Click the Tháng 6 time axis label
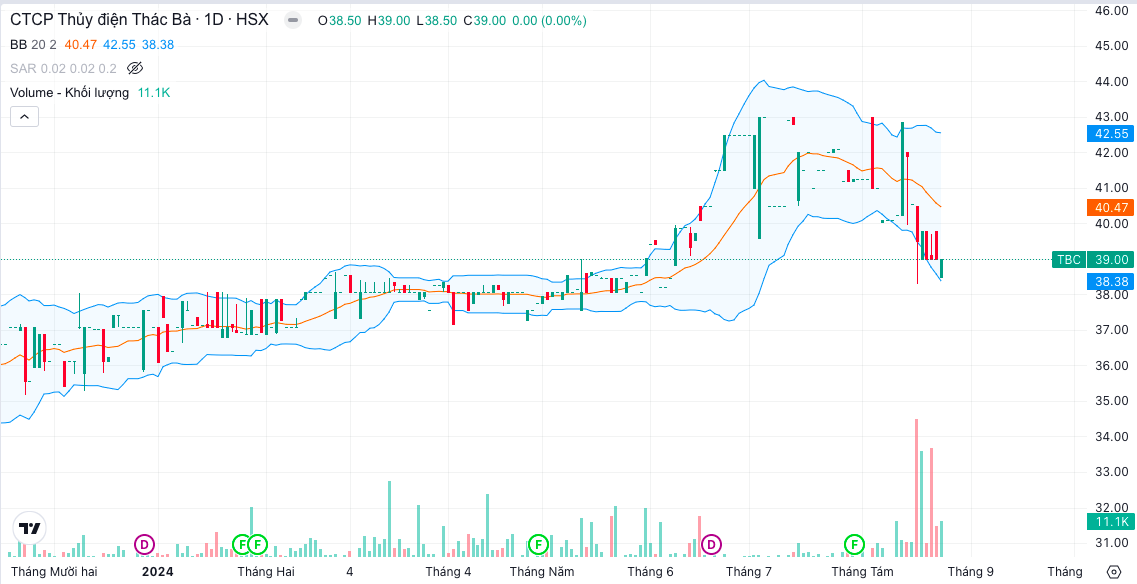 [650, 572]
